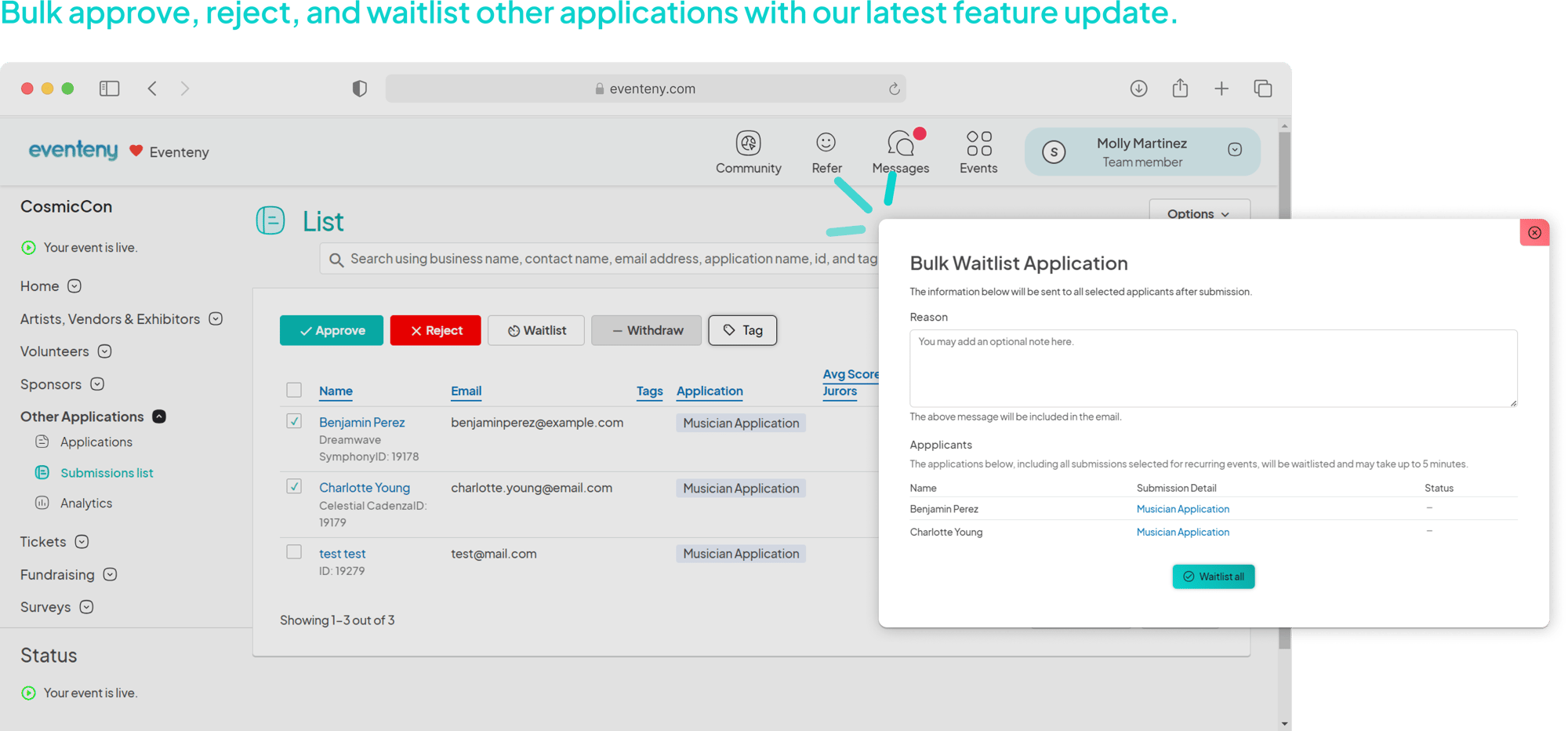1568x731 pixels.
Task: Click the Submissions list sidebar icon
Action: point(42,472)
